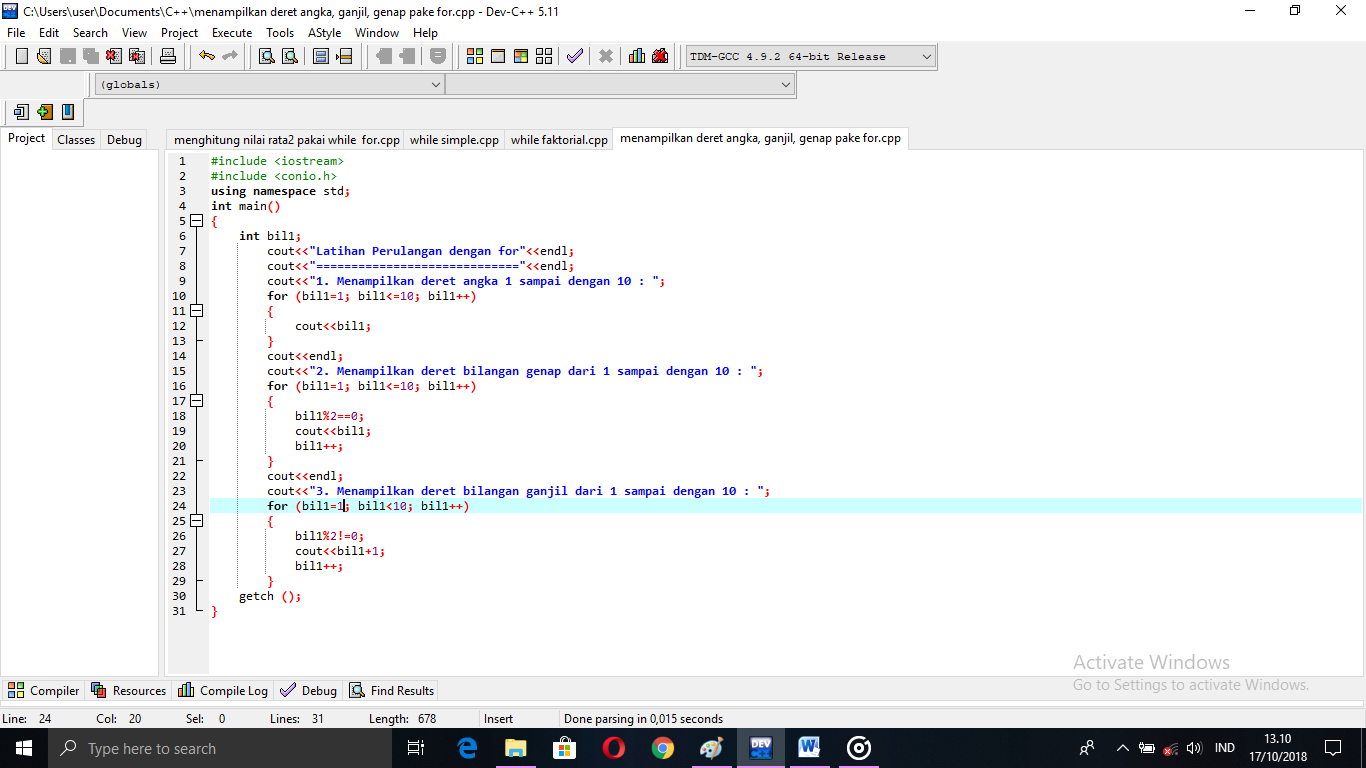Click the Save file icon
This screenshot has width=1366, height=768.
(x=66, y=56)
